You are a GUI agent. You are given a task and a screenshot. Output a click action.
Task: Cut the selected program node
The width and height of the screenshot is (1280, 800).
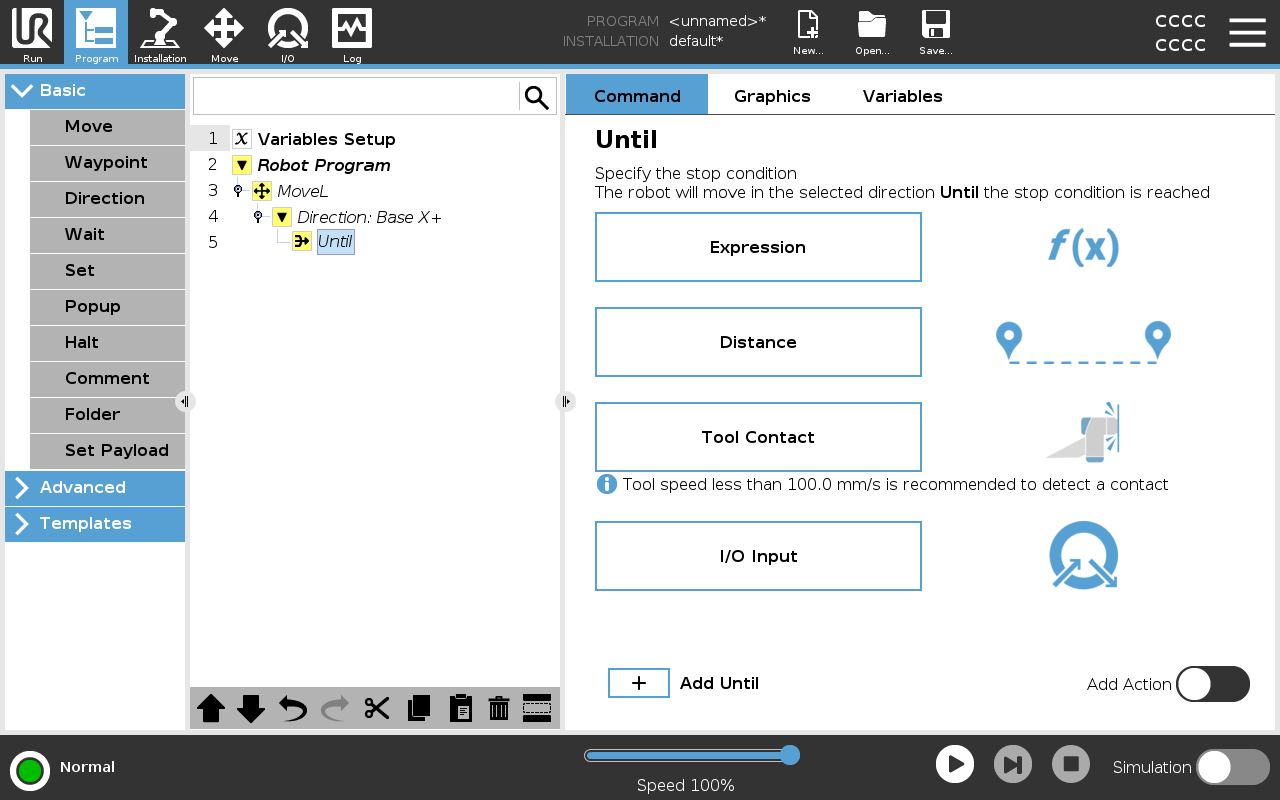[x=376, y=708]
